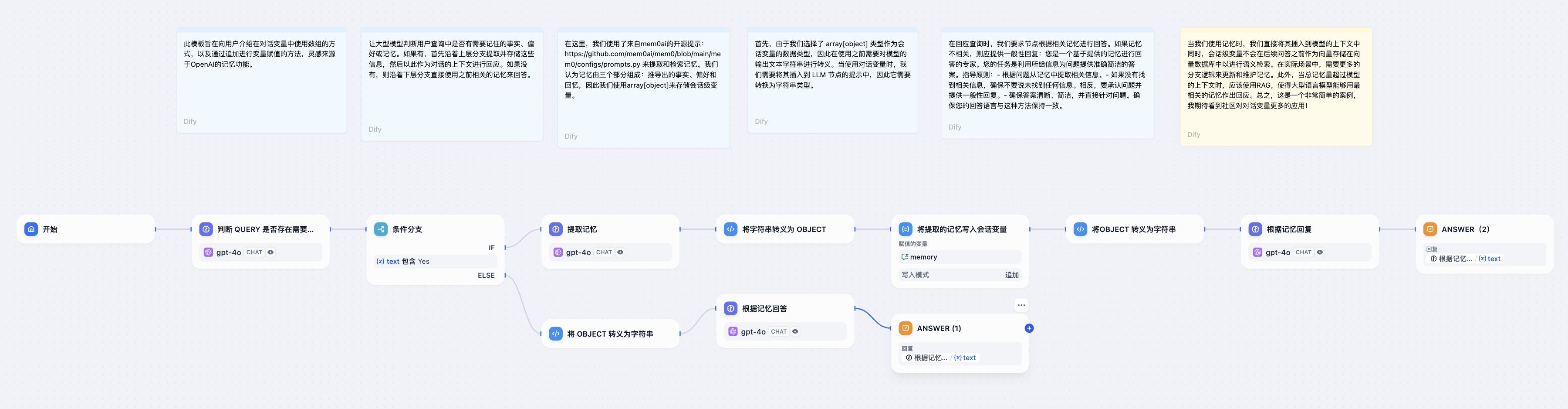Click the LLM icon on 根据记忆回答 node
Screen dimensions: 1568x409
(x=730, y=308)
